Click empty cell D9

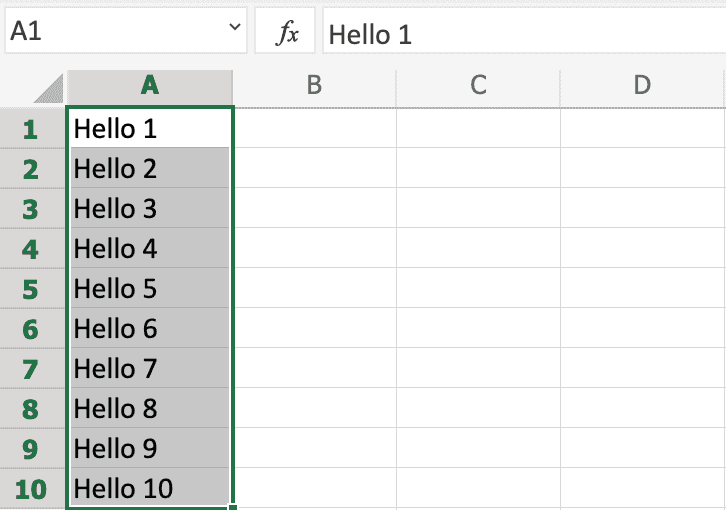(x=642, y=448)
